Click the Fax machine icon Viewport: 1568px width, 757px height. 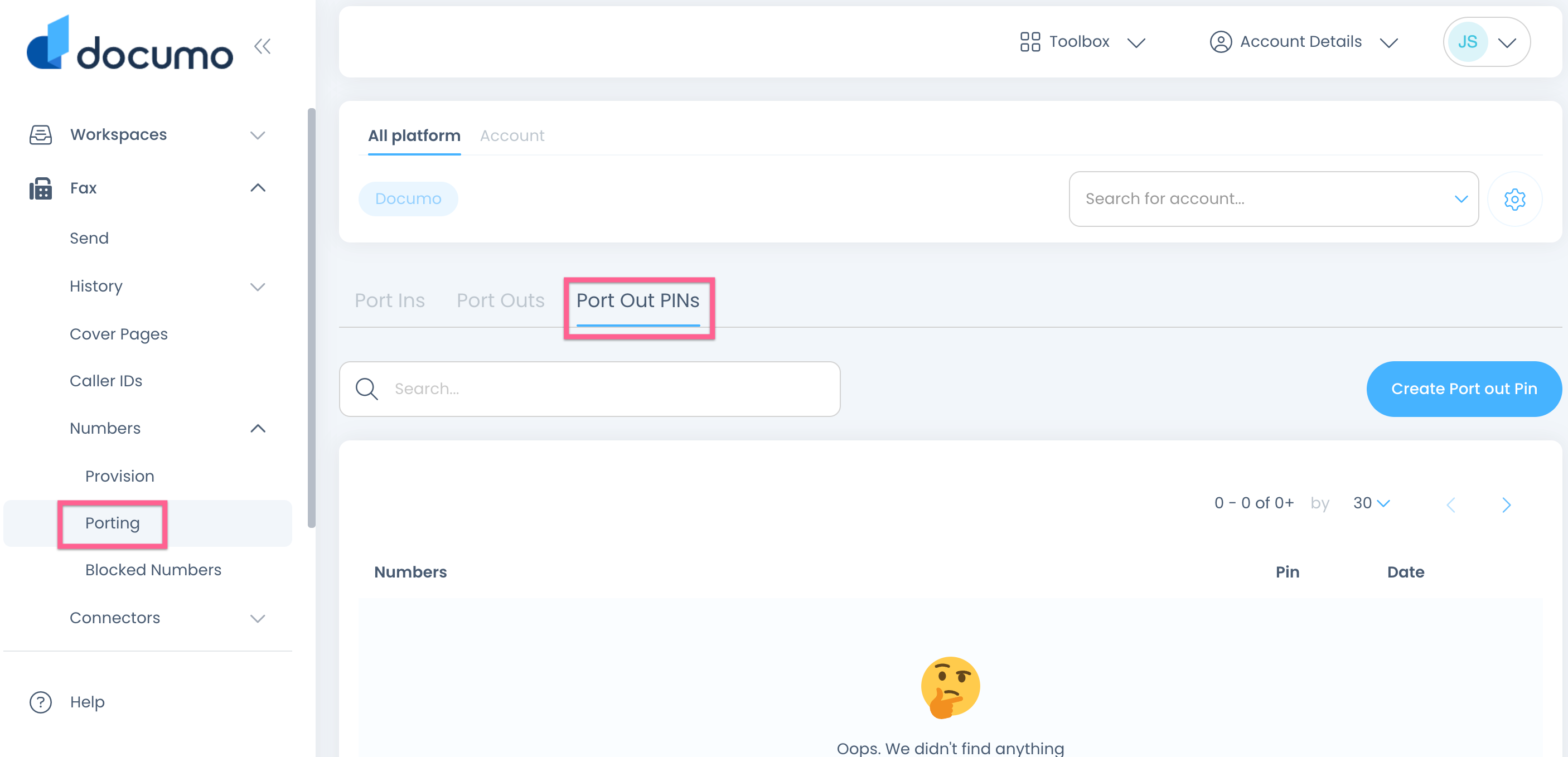point(40,188)
